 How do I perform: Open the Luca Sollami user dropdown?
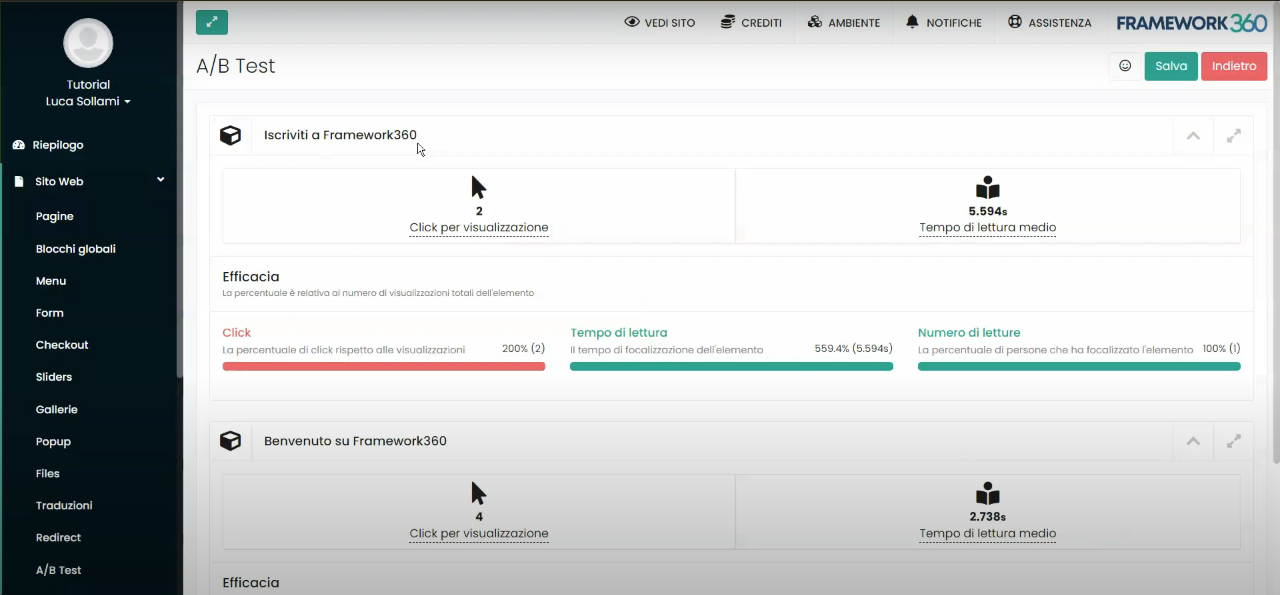pos(88,101)
